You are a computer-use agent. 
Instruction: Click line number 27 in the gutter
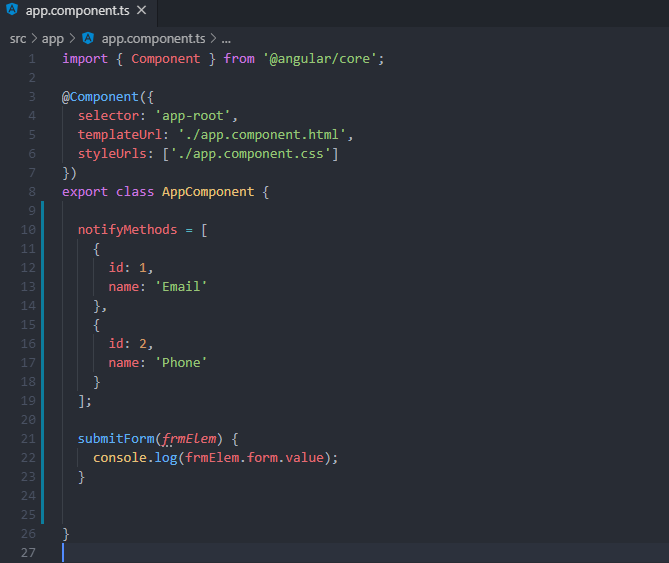click(28, 553)
